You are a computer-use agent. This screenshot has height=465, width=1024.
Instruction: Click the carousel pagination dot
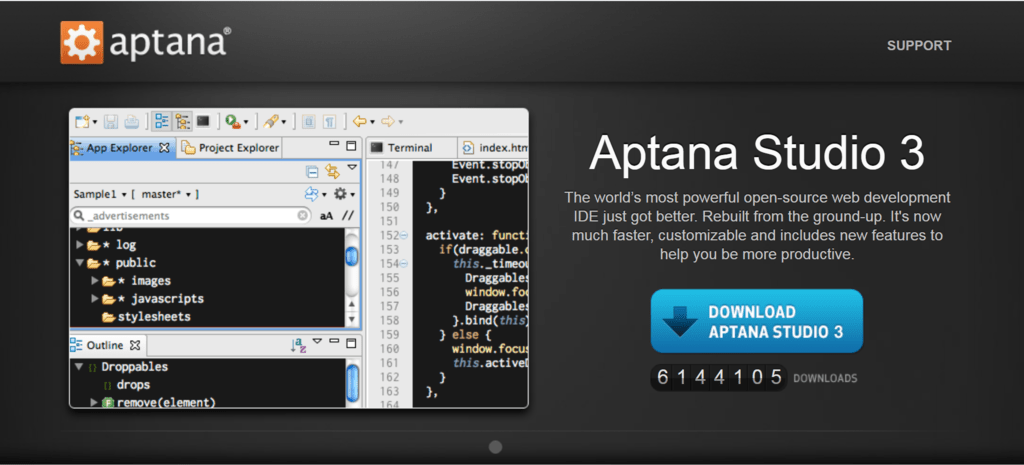pos(496,447)
